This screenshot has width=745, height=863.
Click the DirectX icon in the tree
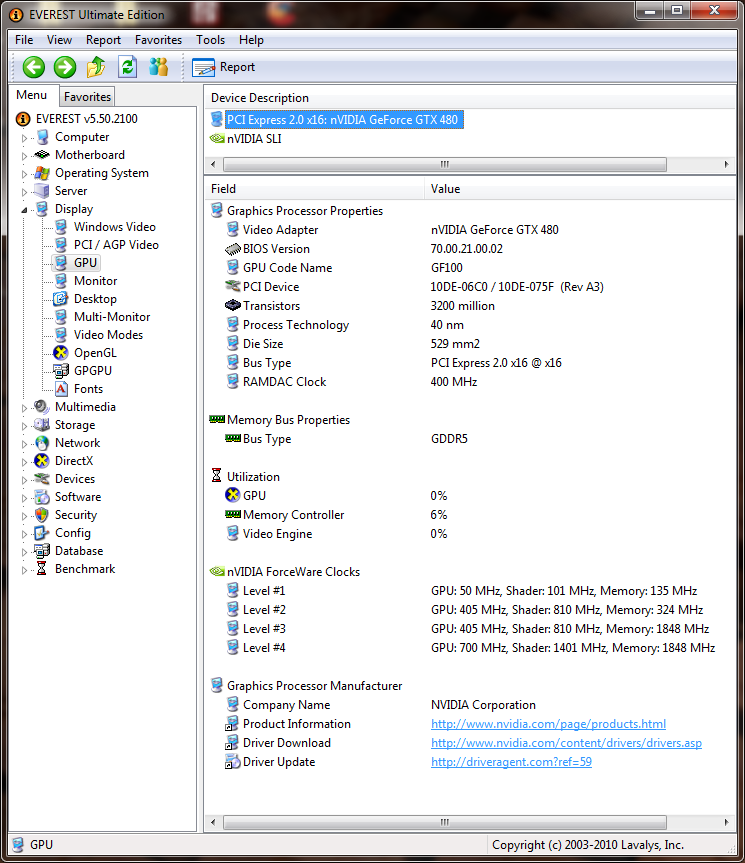point(41,461)
